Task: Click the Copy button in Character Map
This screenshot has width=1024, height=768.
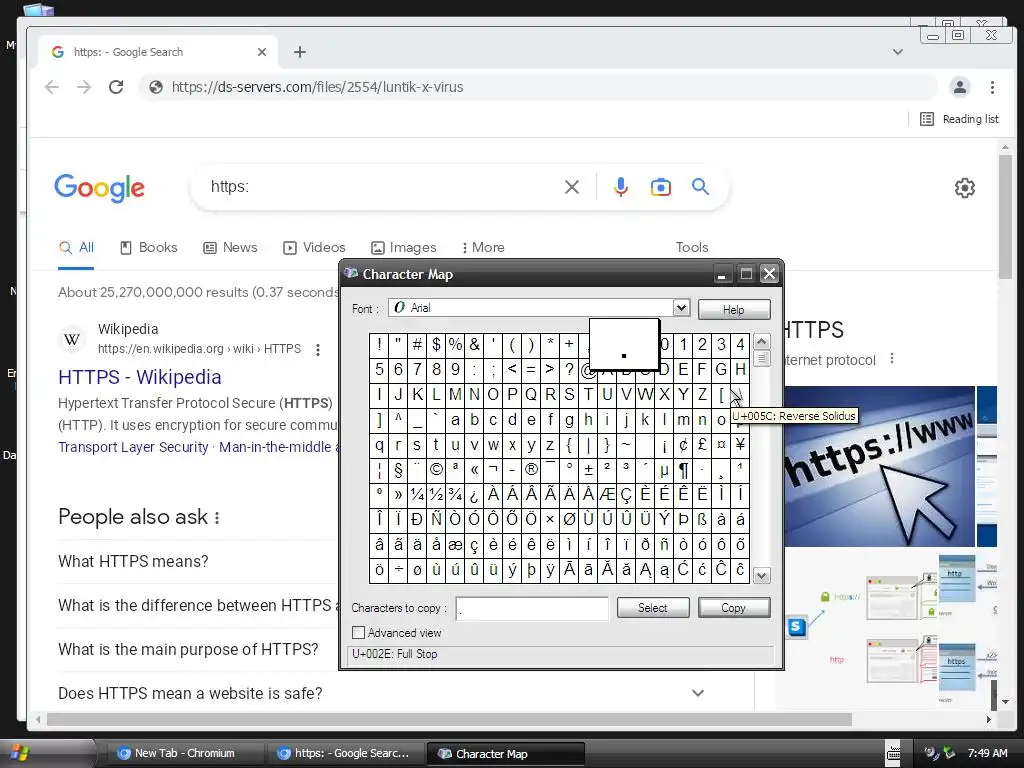Action: click(733, 608)
